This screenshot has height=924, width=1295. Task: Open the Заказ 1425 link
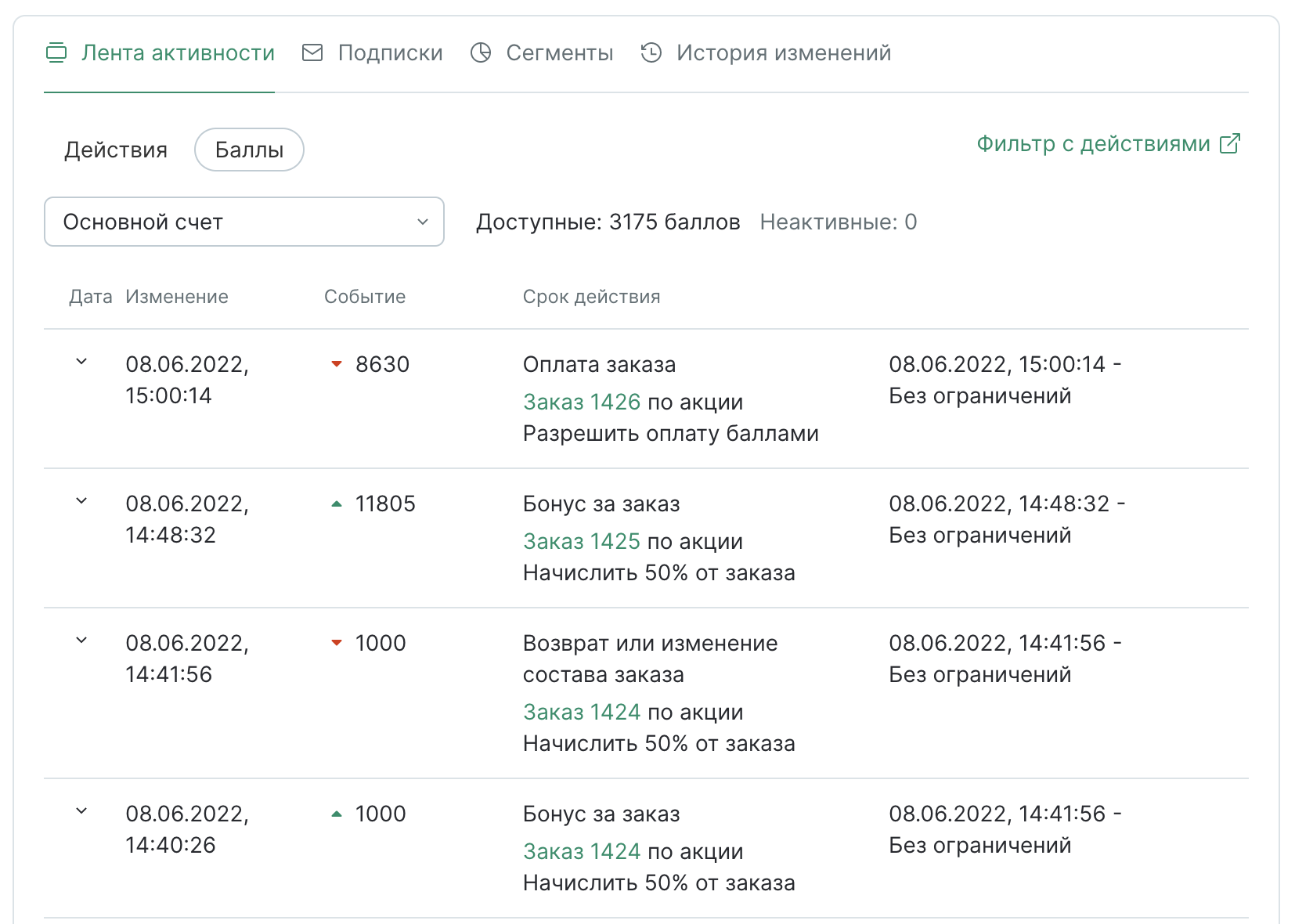[x=582, y=541]
